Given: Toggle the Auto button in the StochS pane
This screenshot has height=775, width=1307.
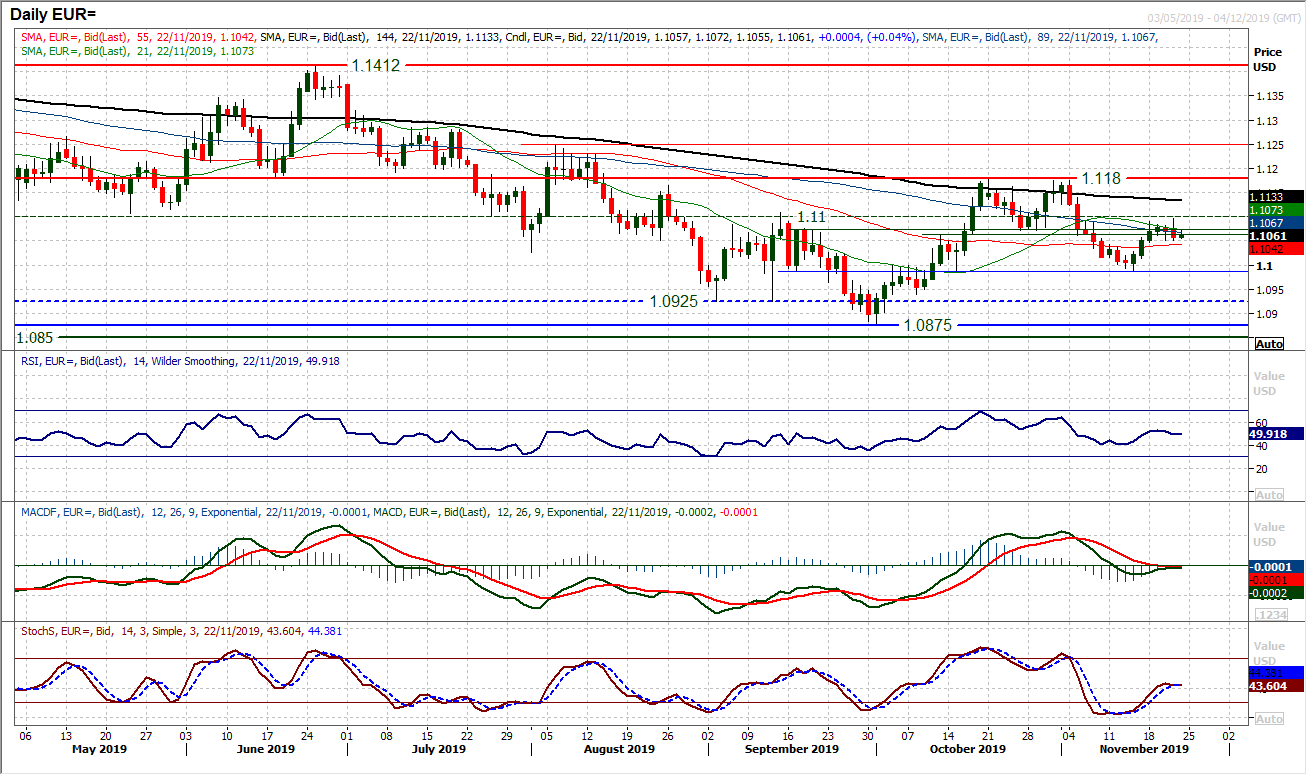Looking at the screenshot, I should point(1268,718).
